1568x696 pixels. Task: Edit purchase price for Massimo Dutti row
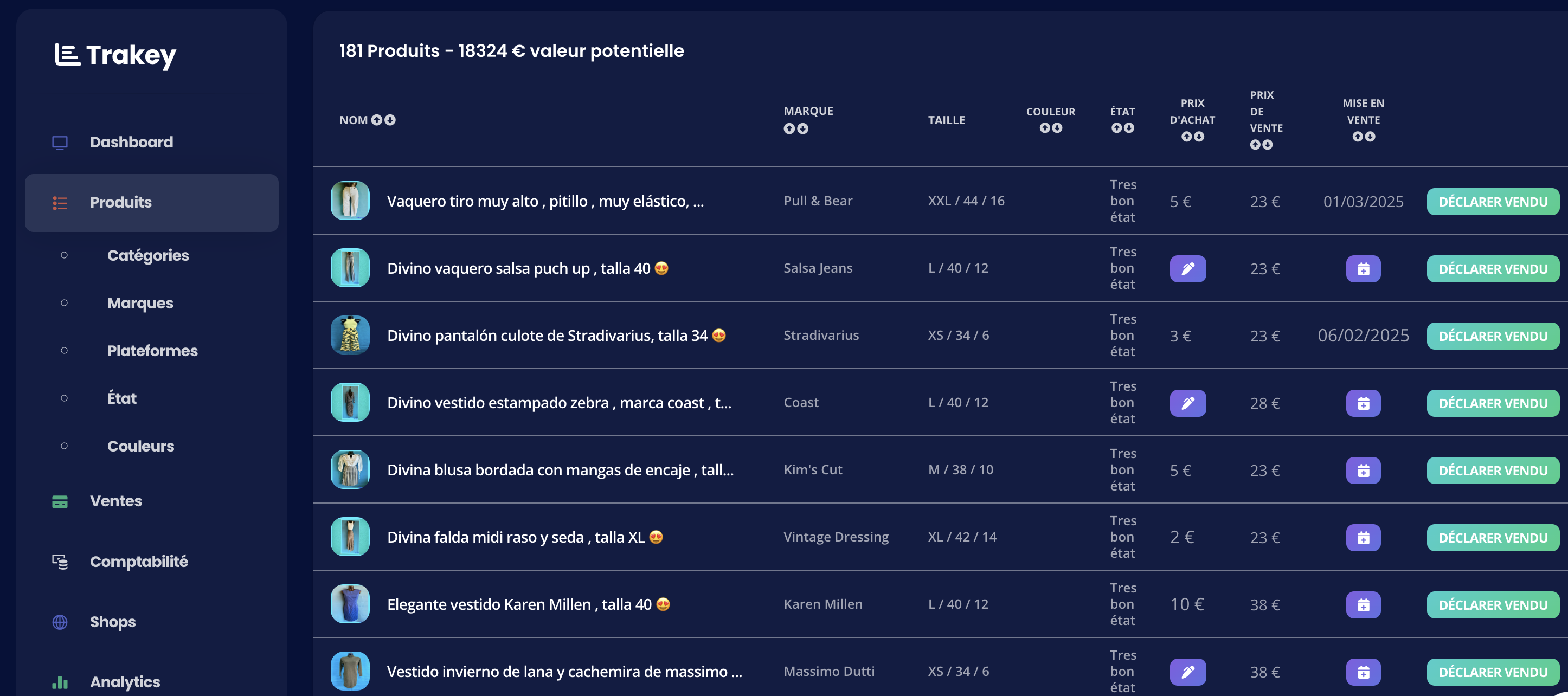1187,672
